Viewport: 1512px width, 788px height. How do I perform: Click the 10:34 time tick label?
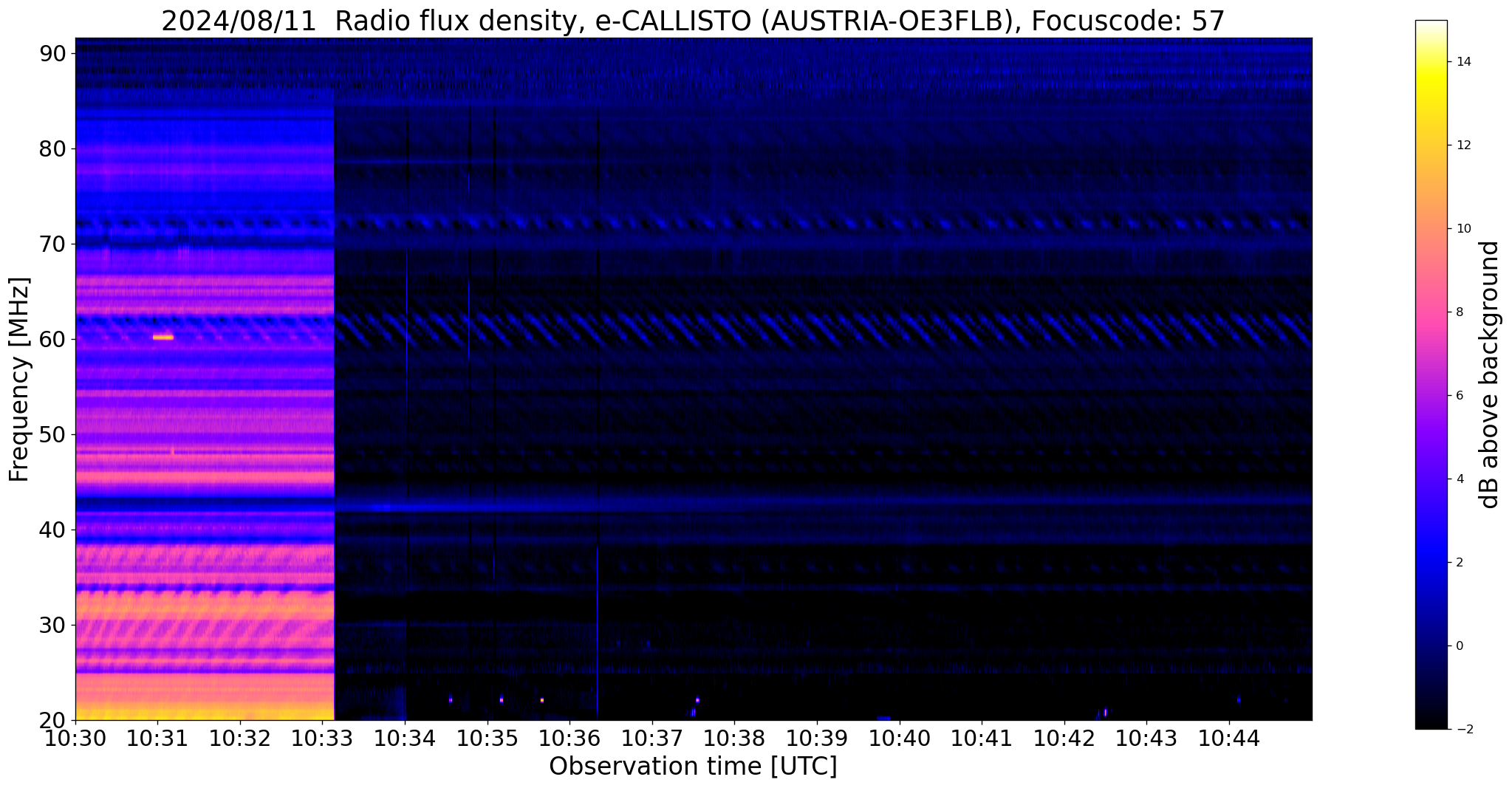tap(405, 738)
